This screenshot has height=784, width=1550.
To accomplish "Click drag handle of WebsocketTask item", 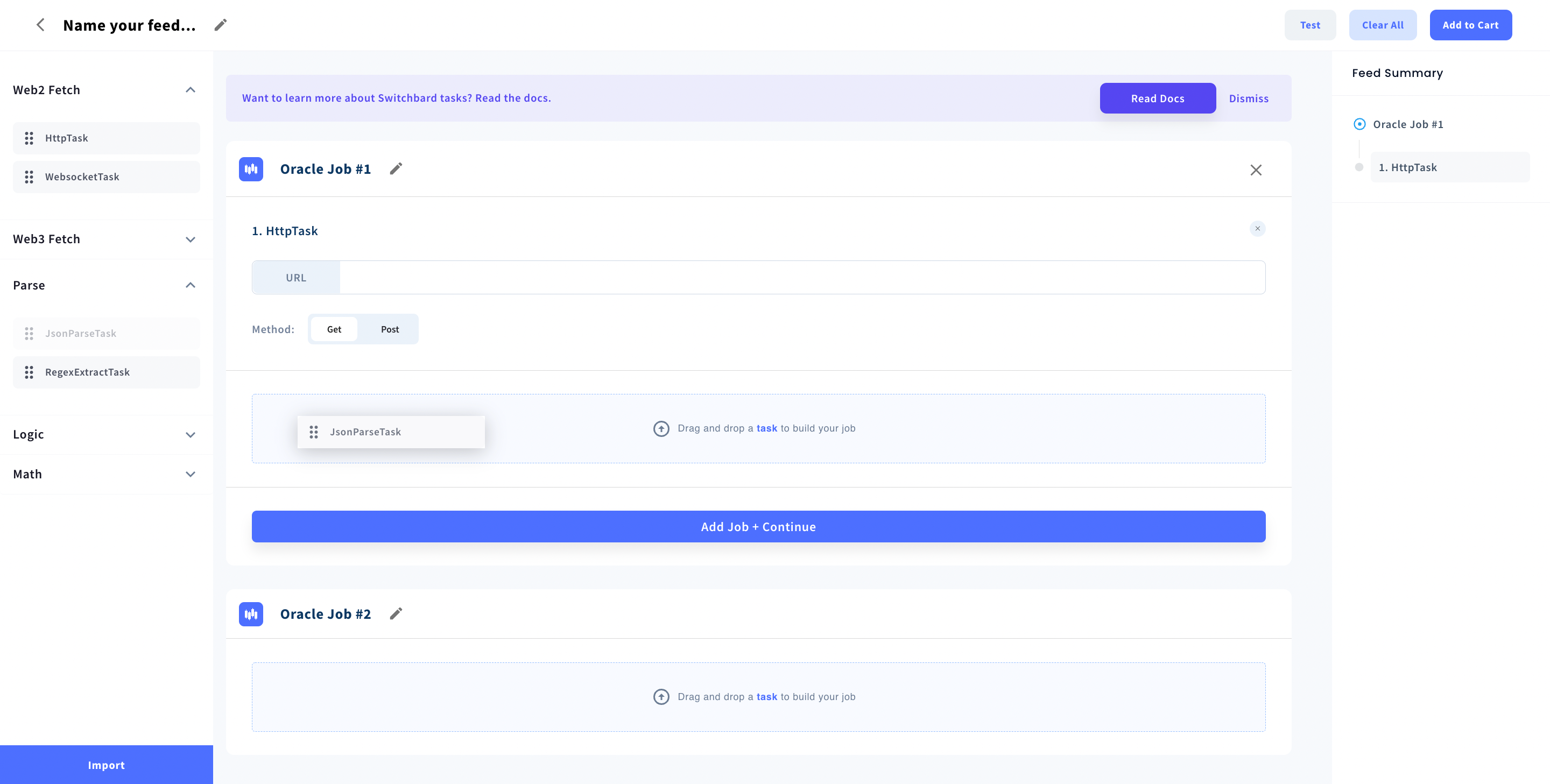I will [x=29, y=177].
